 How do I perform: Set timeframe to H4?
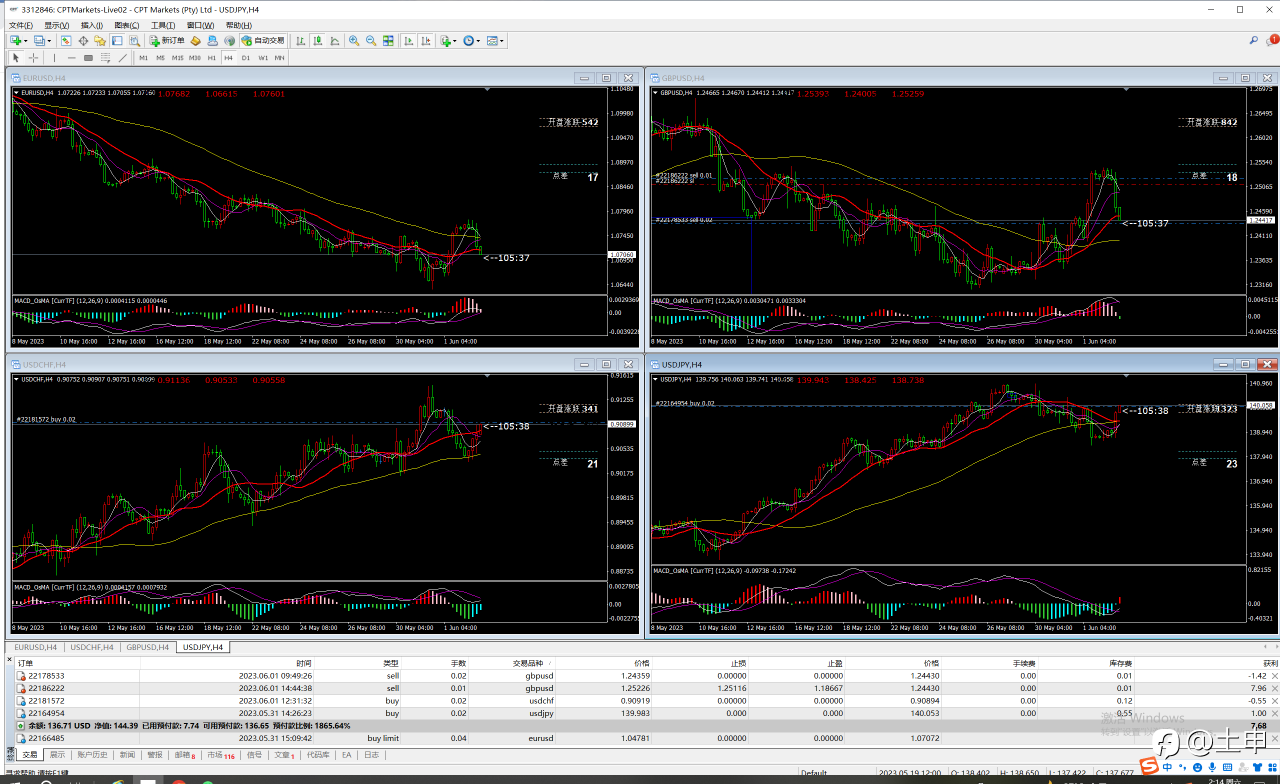click(x=228, y=58)
